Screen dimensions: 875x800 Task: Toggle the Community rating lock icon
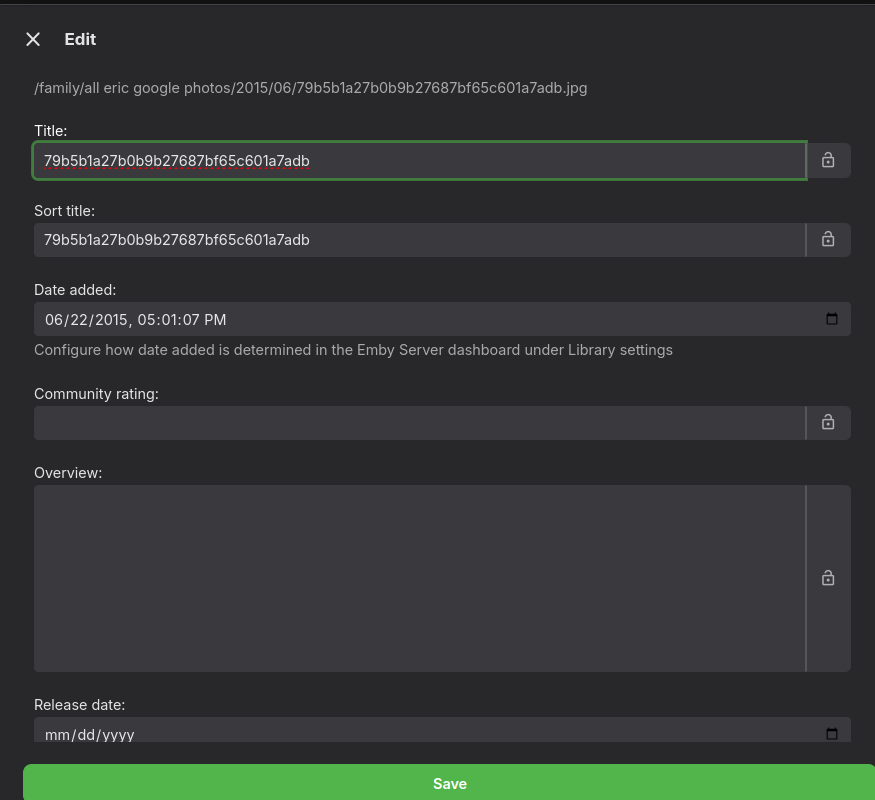coord(828,423)
